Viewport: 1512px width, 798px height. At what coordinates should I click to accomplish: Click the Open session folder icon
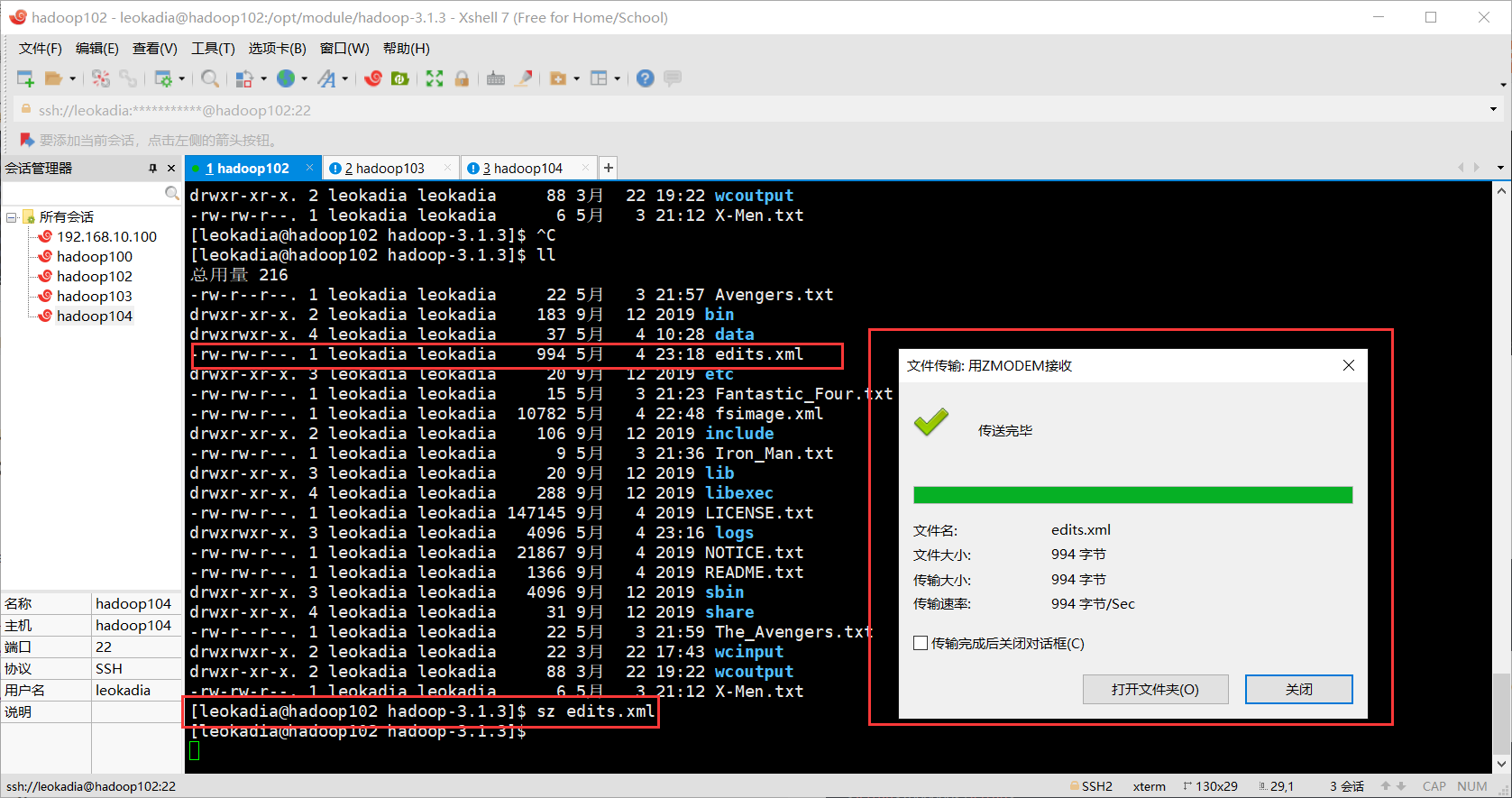[x=54, y=78]
